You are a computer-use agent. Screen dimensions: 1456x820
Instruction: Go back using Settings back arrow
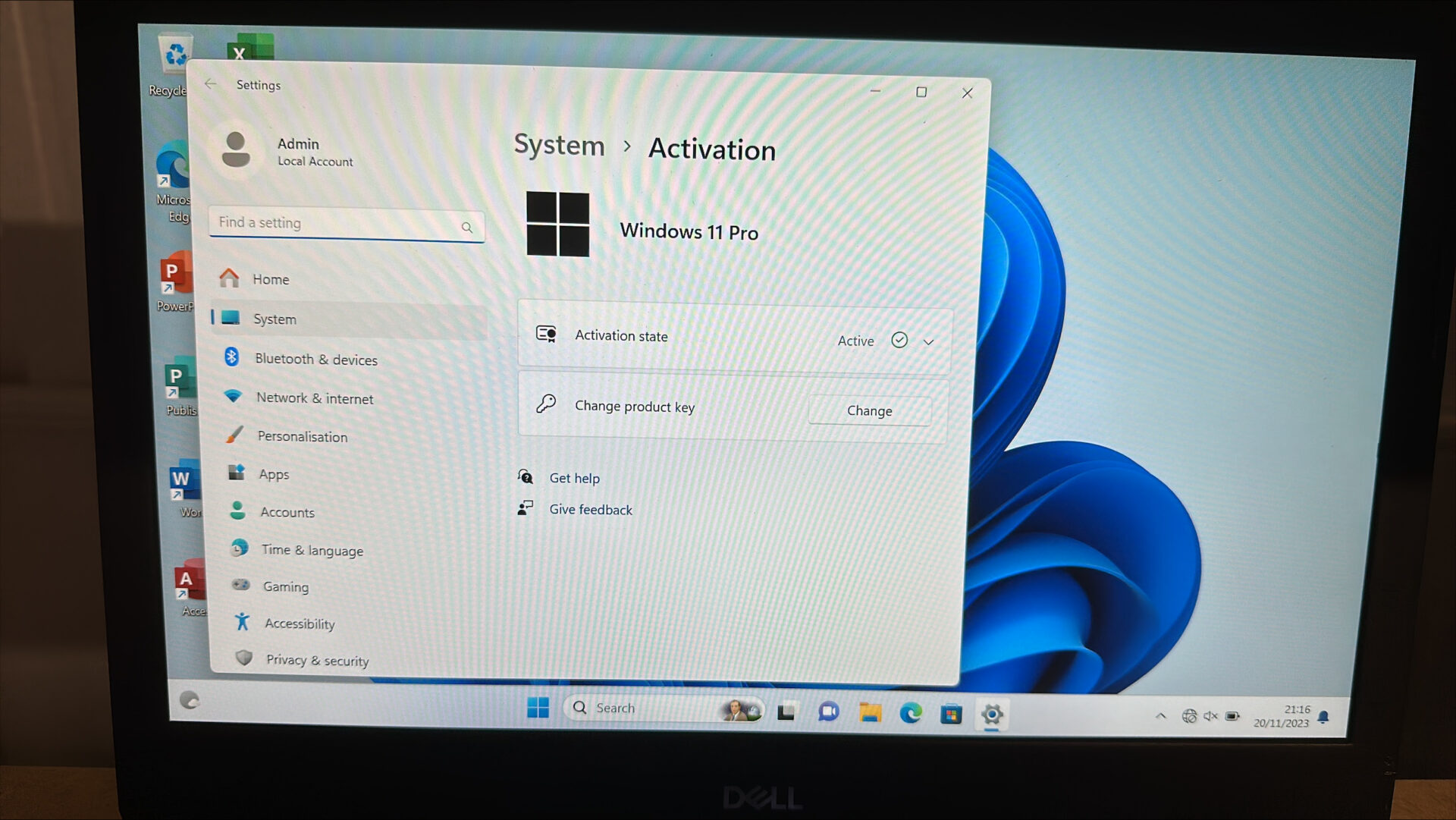tap(211, 83)
